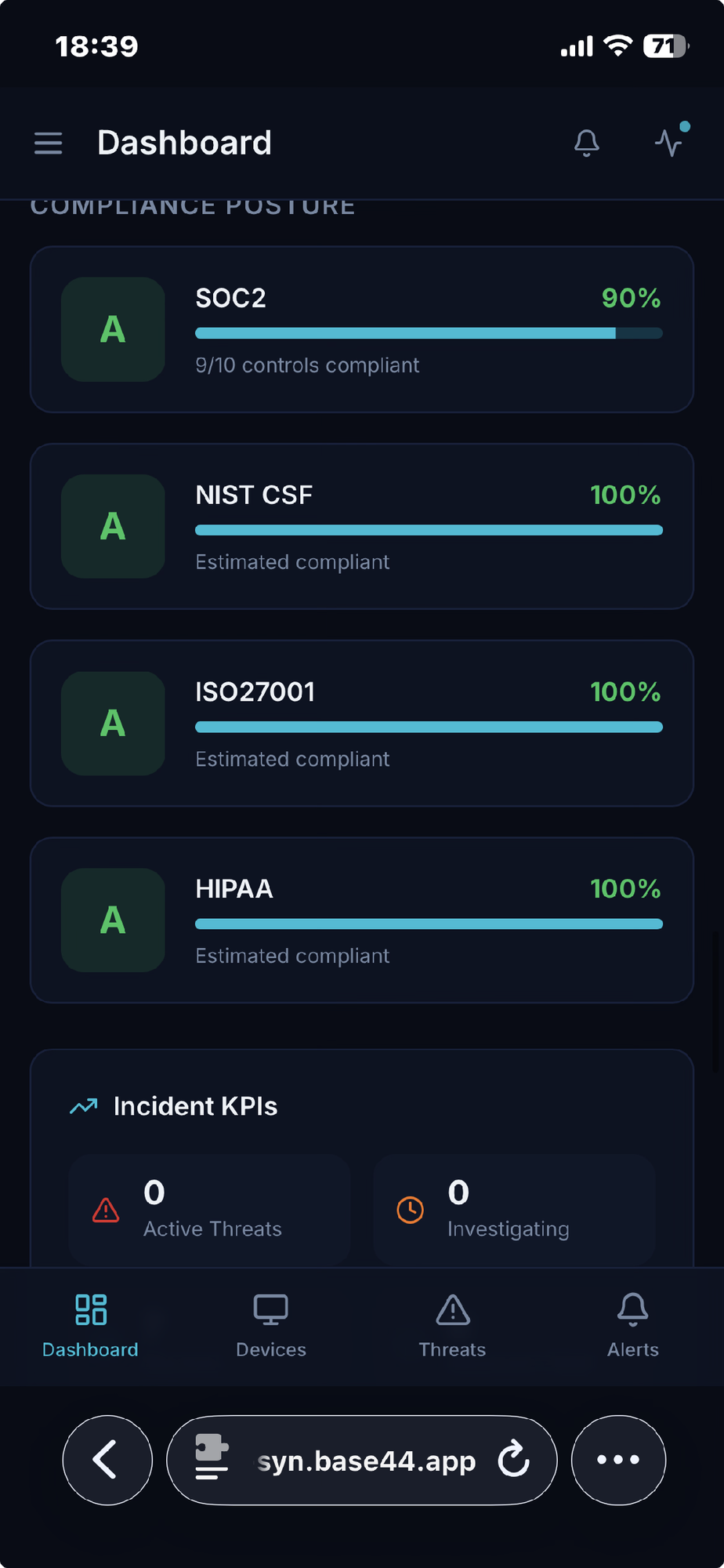Tap the Investigating clock icon
Viewport: 724px width, 1568px height.
[410, 1210]
